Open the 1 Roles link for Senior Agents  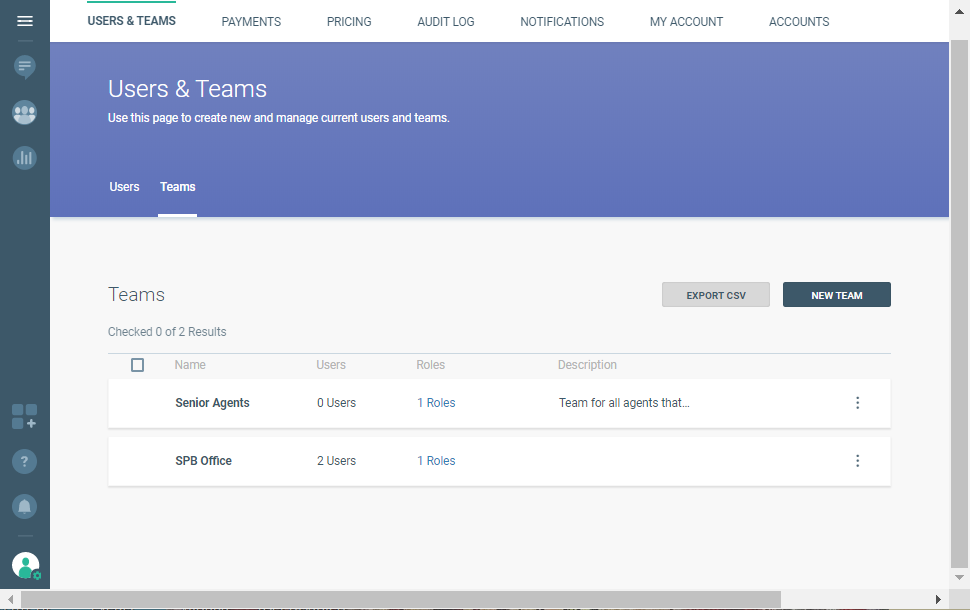tap(436, 403)
